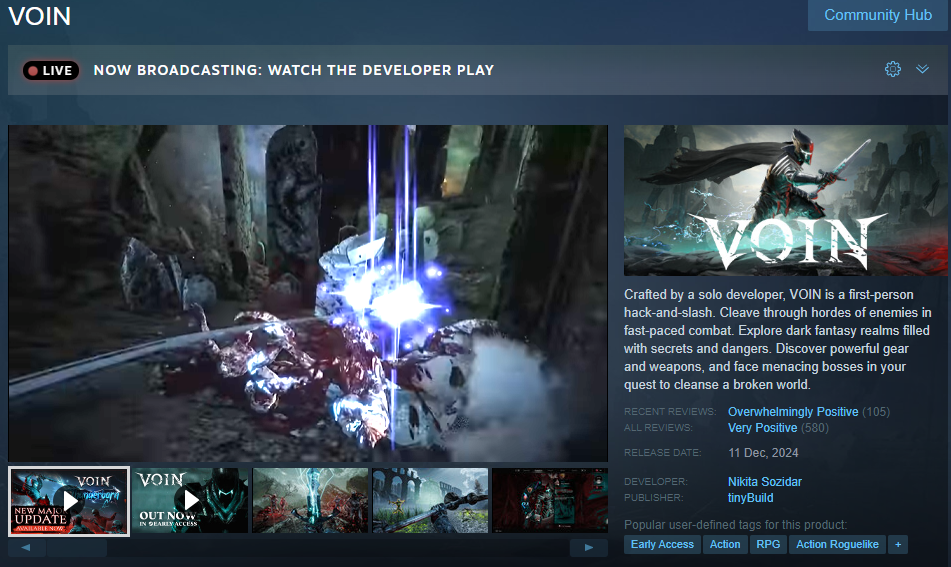Viewport: 951px width, 567px height.
Task: Click the thumbnail strip scrollbar handle
Action: pos(77,548)
